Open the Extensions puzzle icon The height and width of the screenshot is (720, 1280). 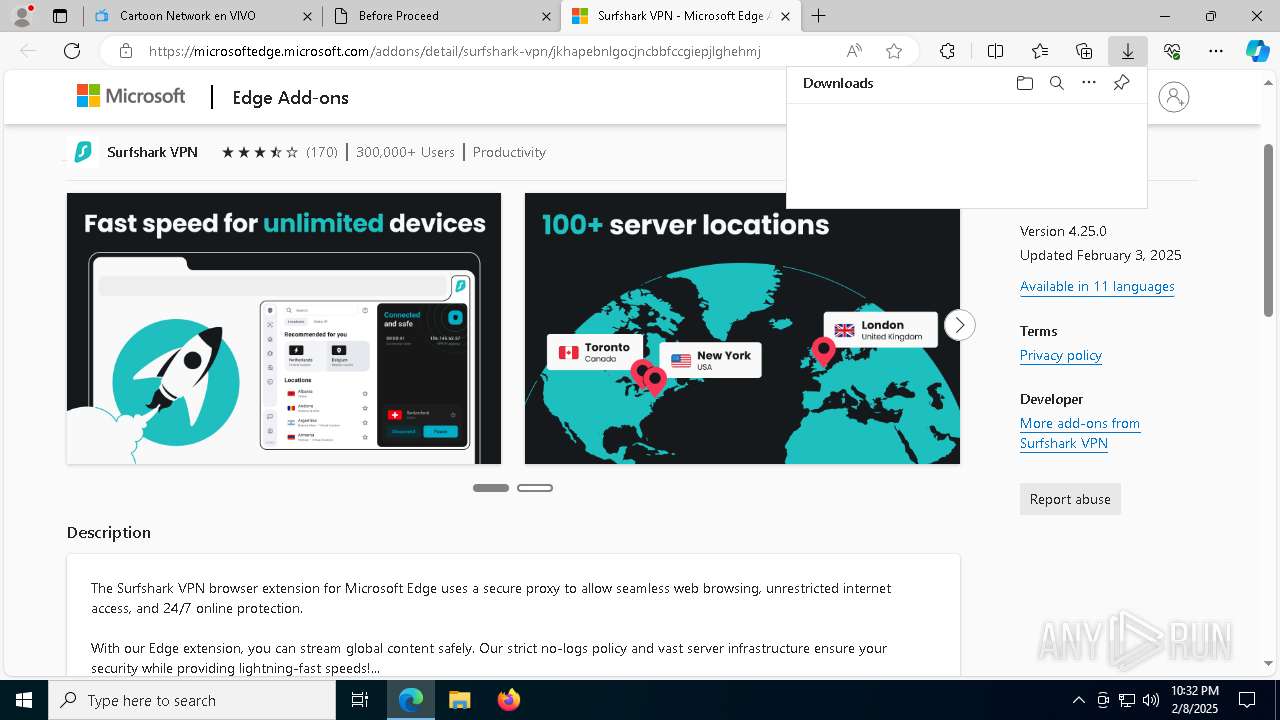[947, 51]
